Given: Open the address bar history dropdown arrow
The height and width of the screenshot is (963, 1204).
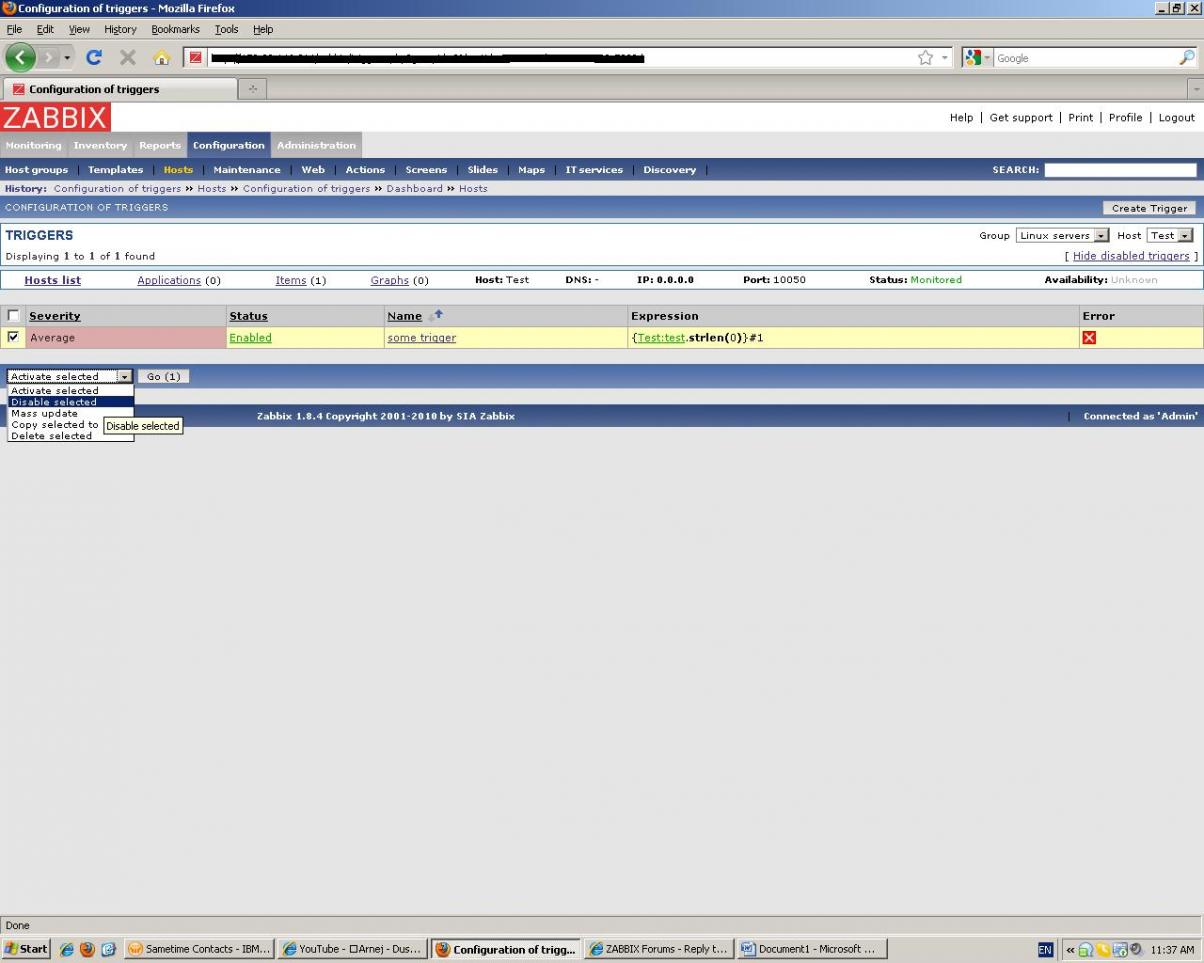Looking at the screenshot, I should [945, 58].
